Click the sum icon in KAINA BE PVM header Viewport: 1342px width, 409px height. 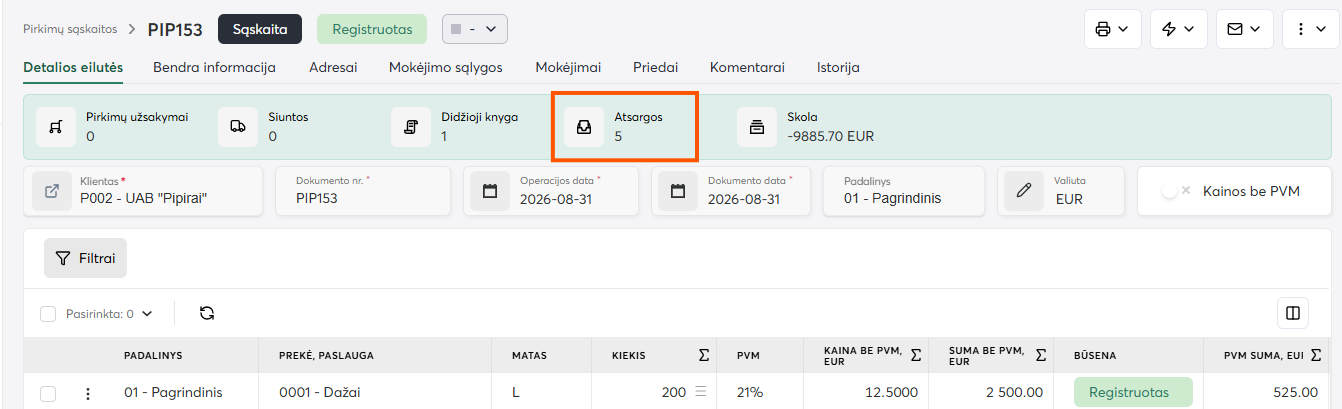pos(916,355)
